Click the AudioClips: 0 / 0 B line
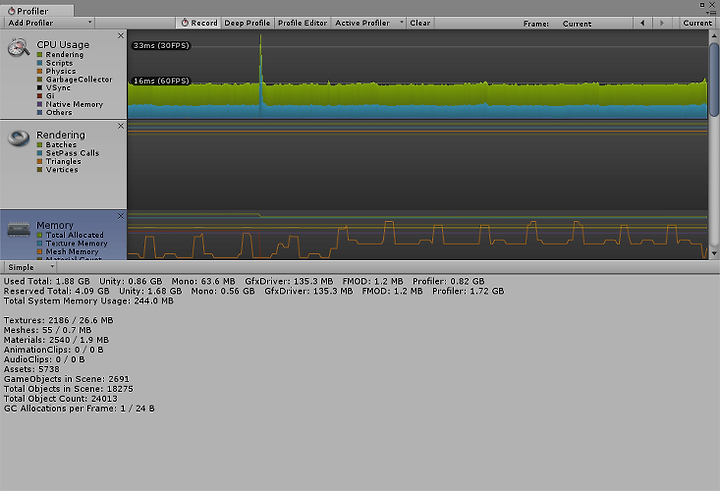This screenshot has width=720, height=491. (x=45, y=360)
